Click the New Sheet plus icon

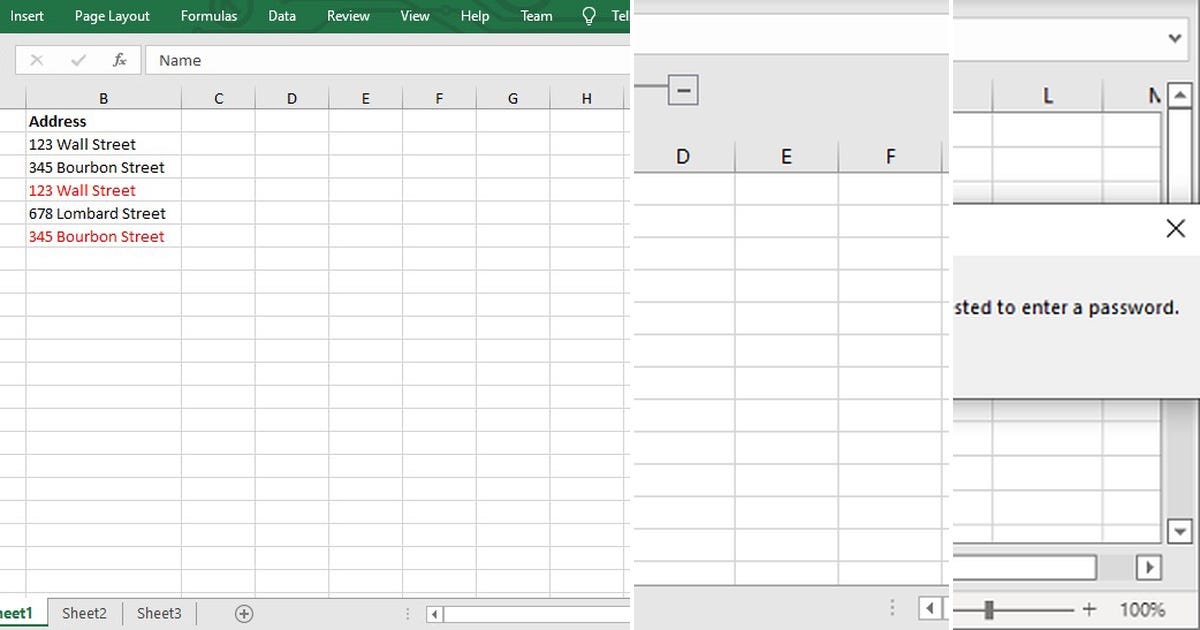pos(244,613)
